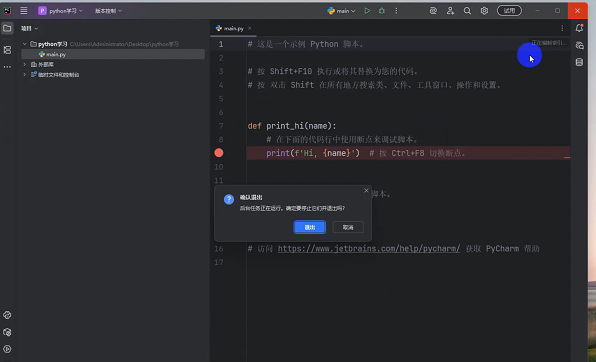Click line number 17 in gutter
Viewport: 596px width, 362px height.
click(x=219, y=262)
